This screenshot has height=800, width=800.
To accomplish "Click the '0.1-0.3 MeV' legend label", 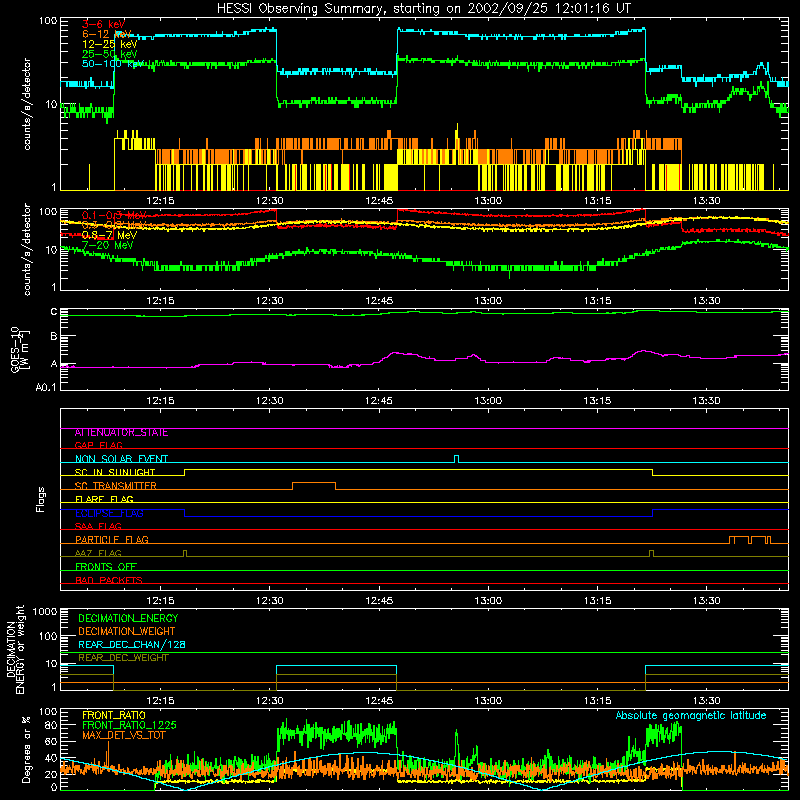I will coord(114,215).
